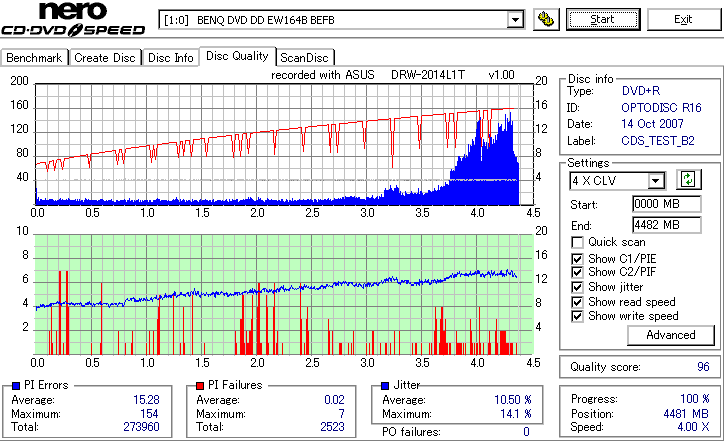Enable the Quick scan checkbox
Screen dimensions: 724x441
(x=577, y=242)
